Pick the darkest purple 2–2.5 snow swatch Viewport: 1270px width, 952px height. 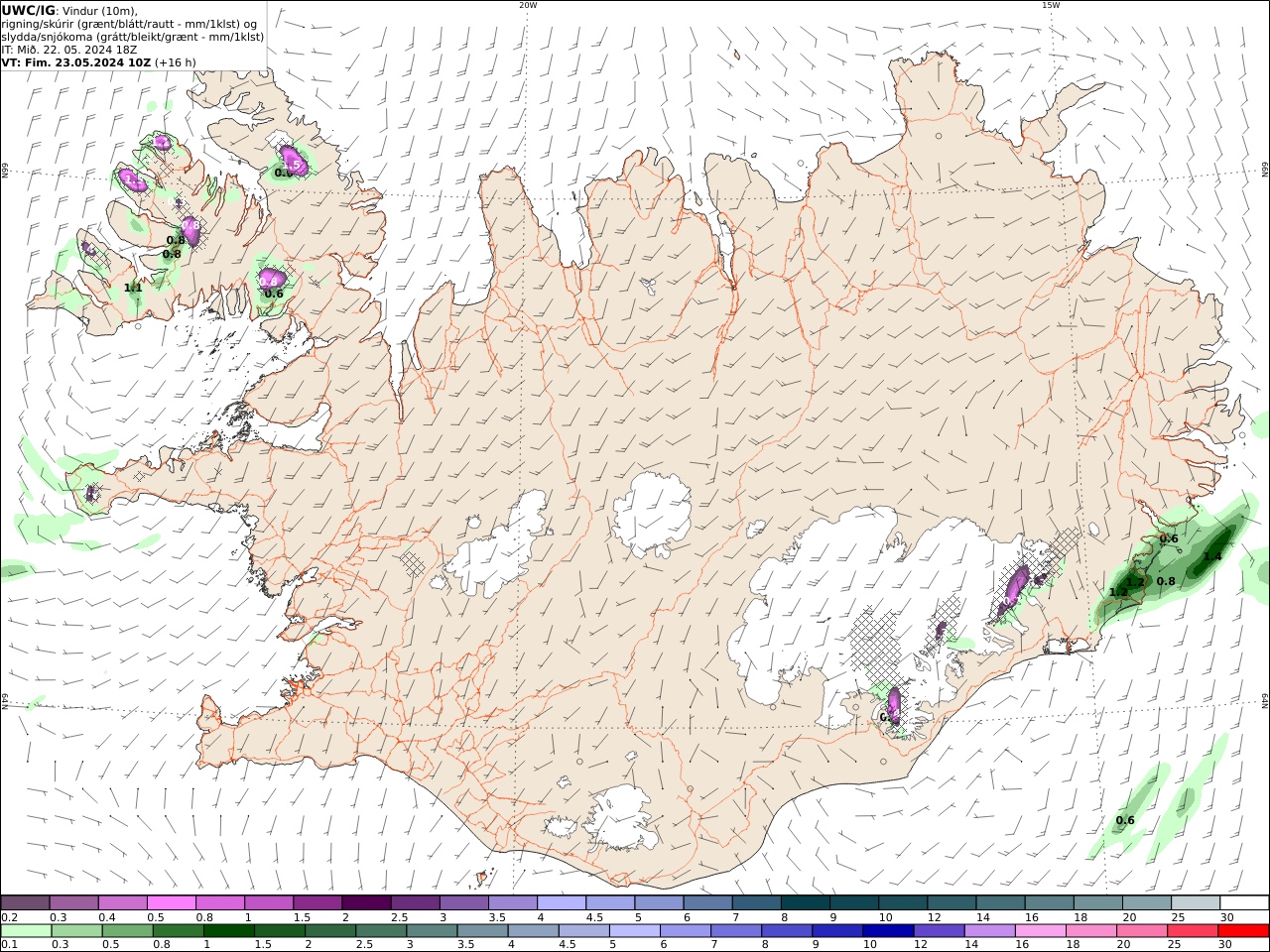(365, 902)
